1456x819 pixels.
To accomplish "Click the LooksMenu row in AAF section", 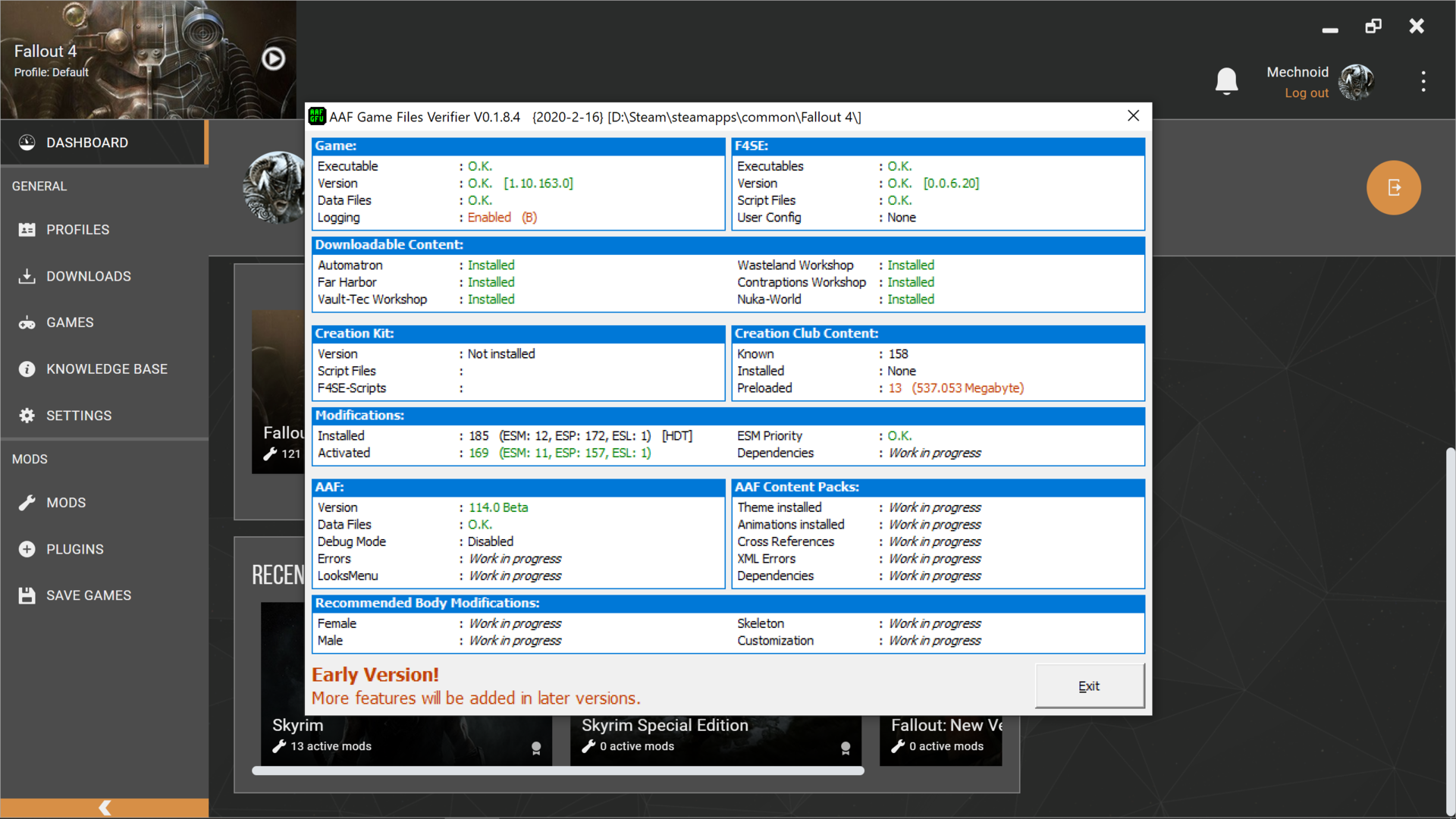I will pos(440,576).
